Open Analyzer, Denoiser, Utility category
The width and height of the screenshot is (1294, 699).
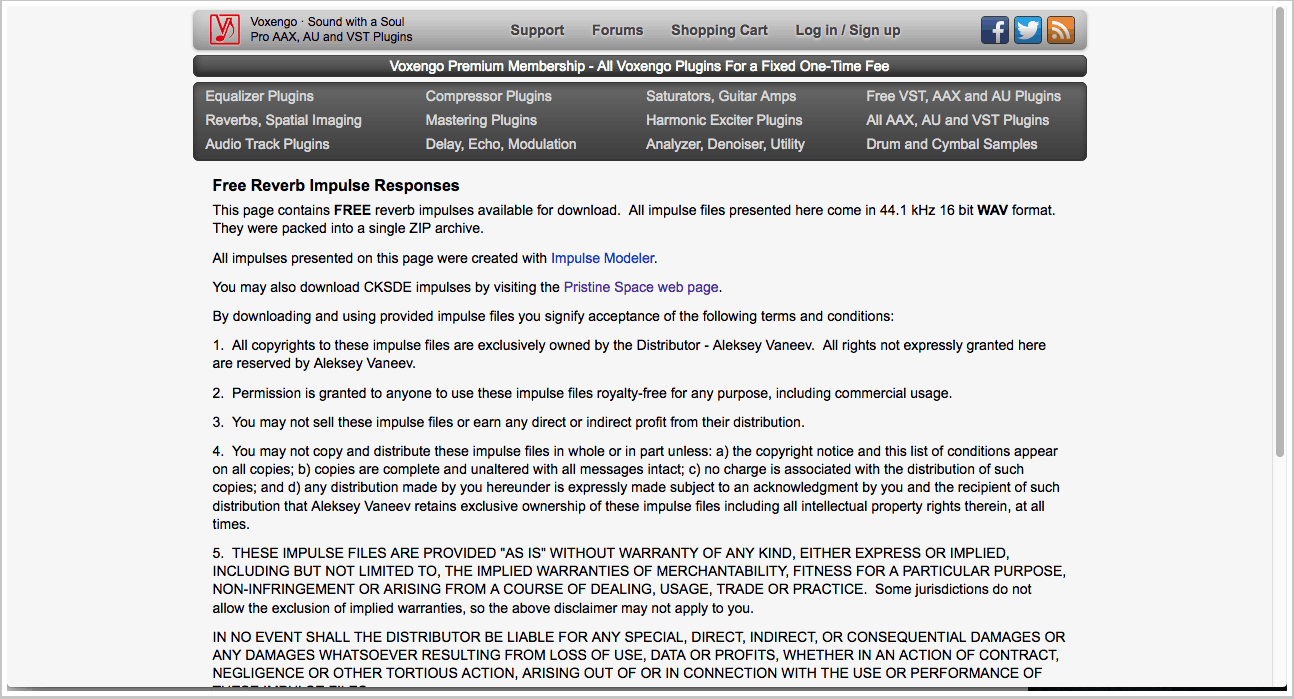(x=725, y=144)
